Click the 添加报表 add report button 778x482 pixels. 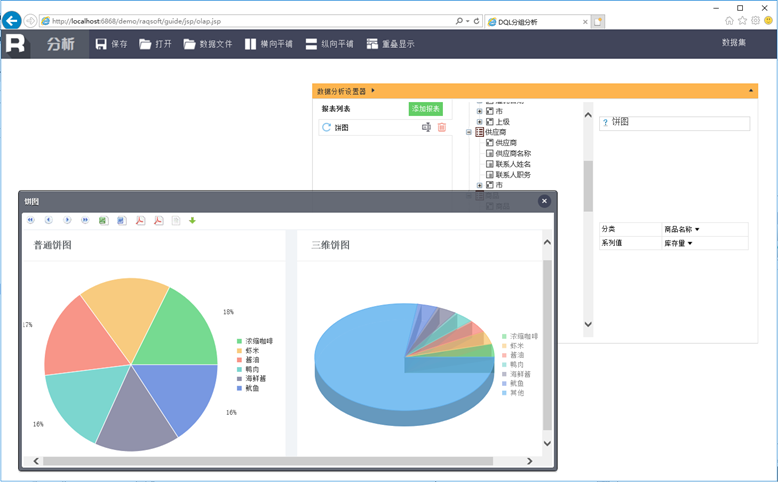coord(425,108)
